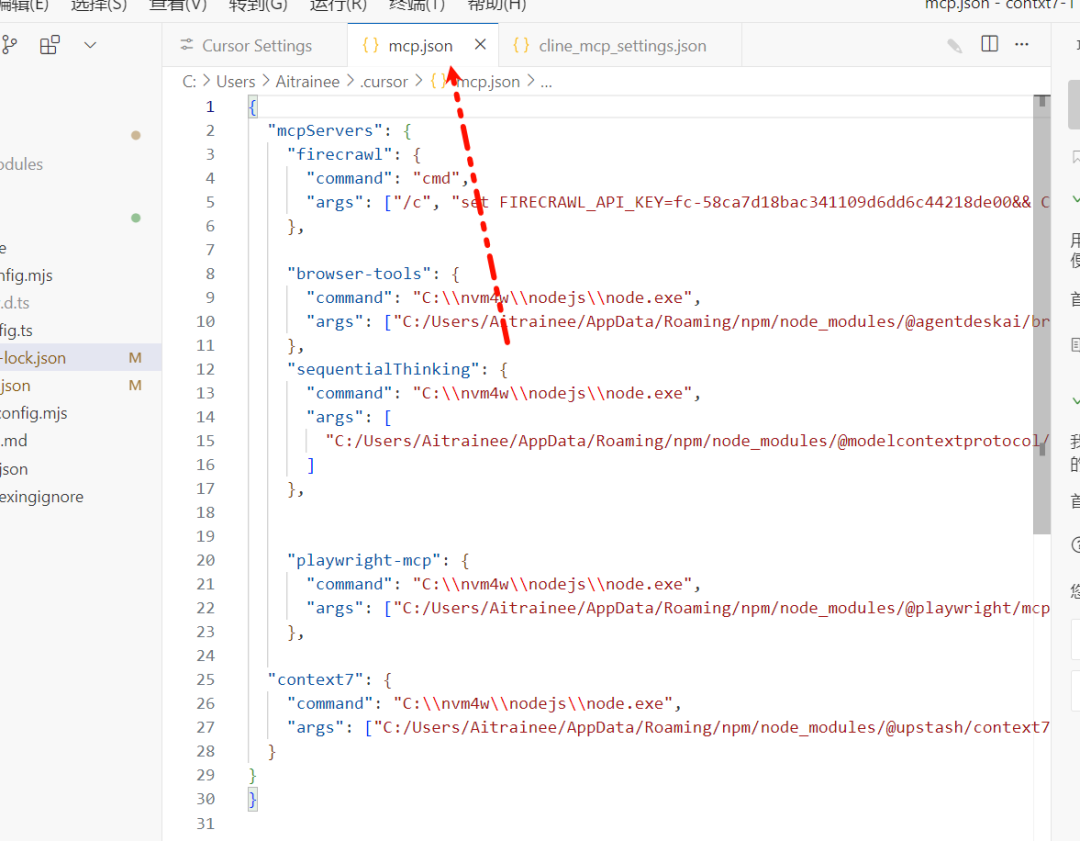Open the 运行(R) menu
1080x841 pixels.
coord(338,5)
